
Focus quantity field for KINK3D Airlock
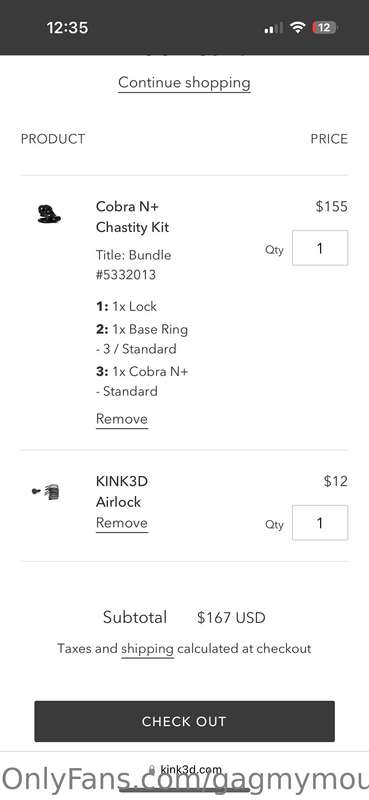click(x=320, y=523)
